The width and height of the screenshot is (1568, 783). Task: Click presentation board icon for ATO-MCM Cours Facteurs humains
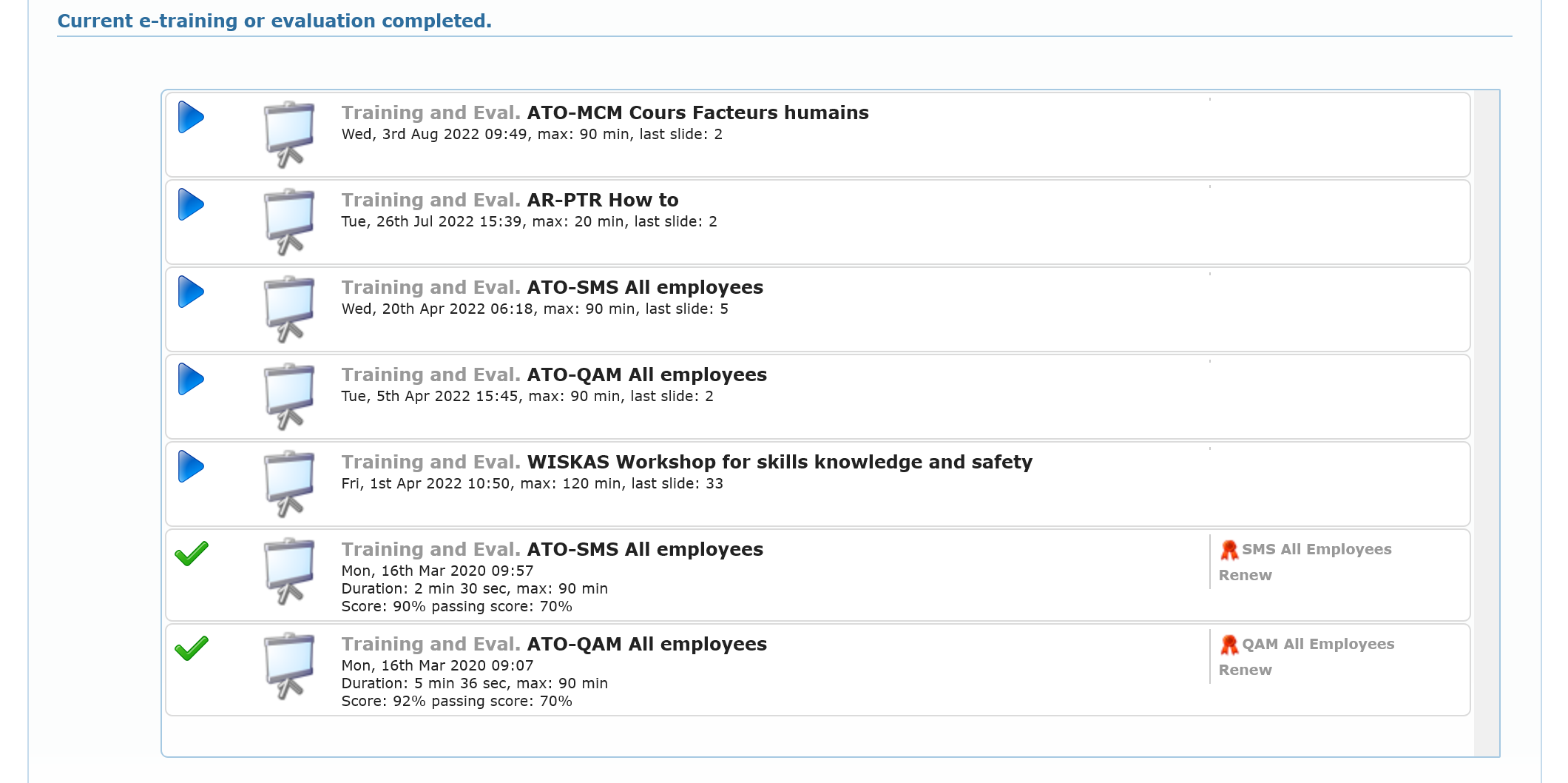coord(289,133)
